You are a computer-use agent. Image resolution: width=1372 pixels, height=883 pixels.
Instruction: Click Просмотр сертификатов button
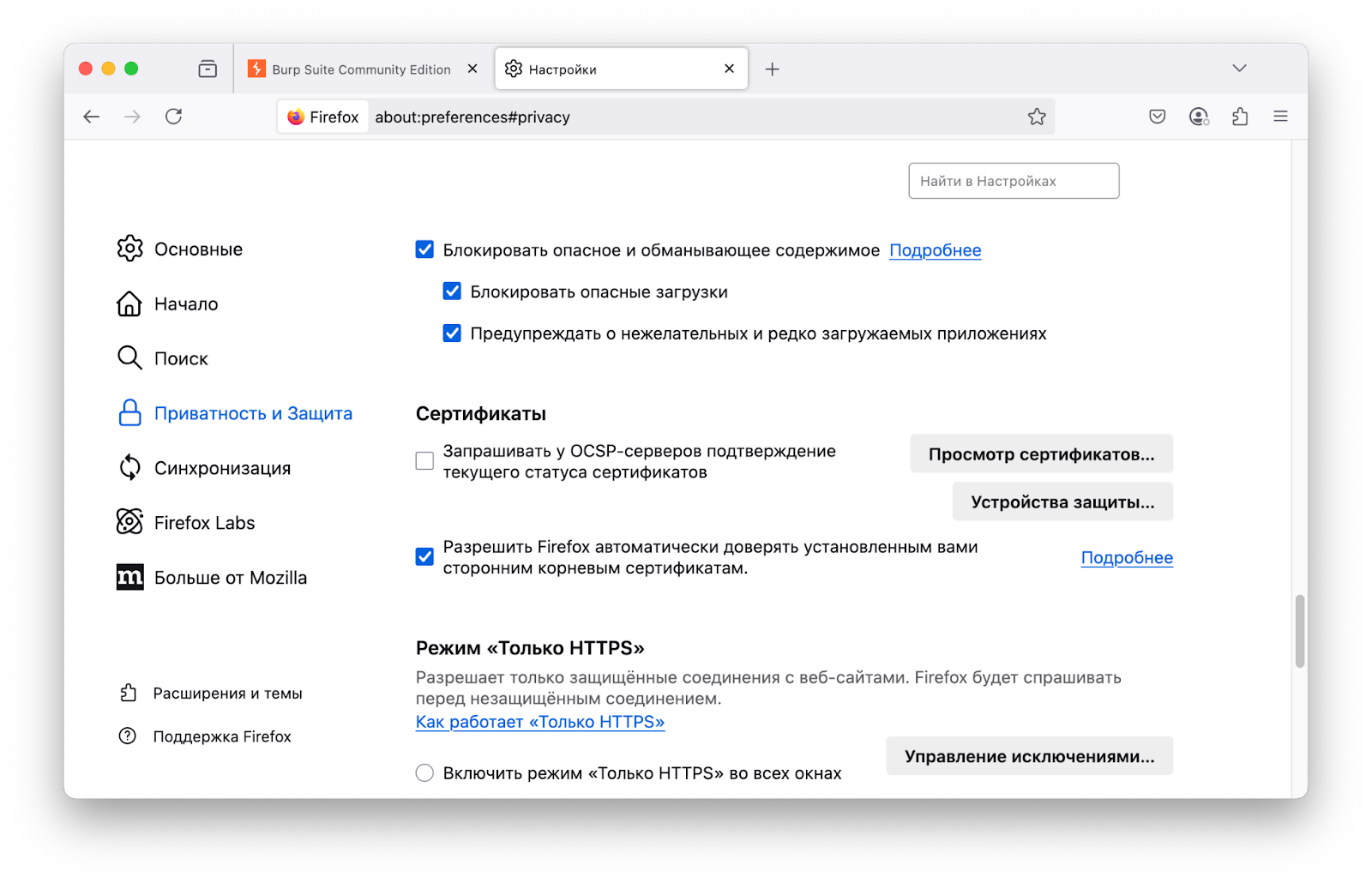click(1041, 454)
